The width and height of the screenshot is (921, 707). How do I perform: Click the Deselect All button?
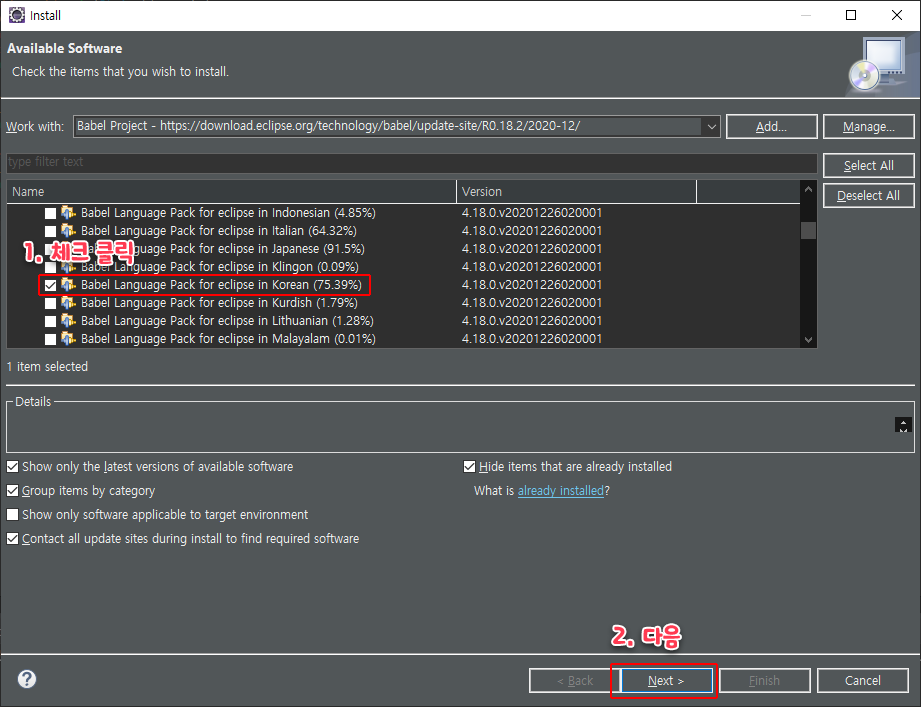pyautogui.click(x=869, y=196)
